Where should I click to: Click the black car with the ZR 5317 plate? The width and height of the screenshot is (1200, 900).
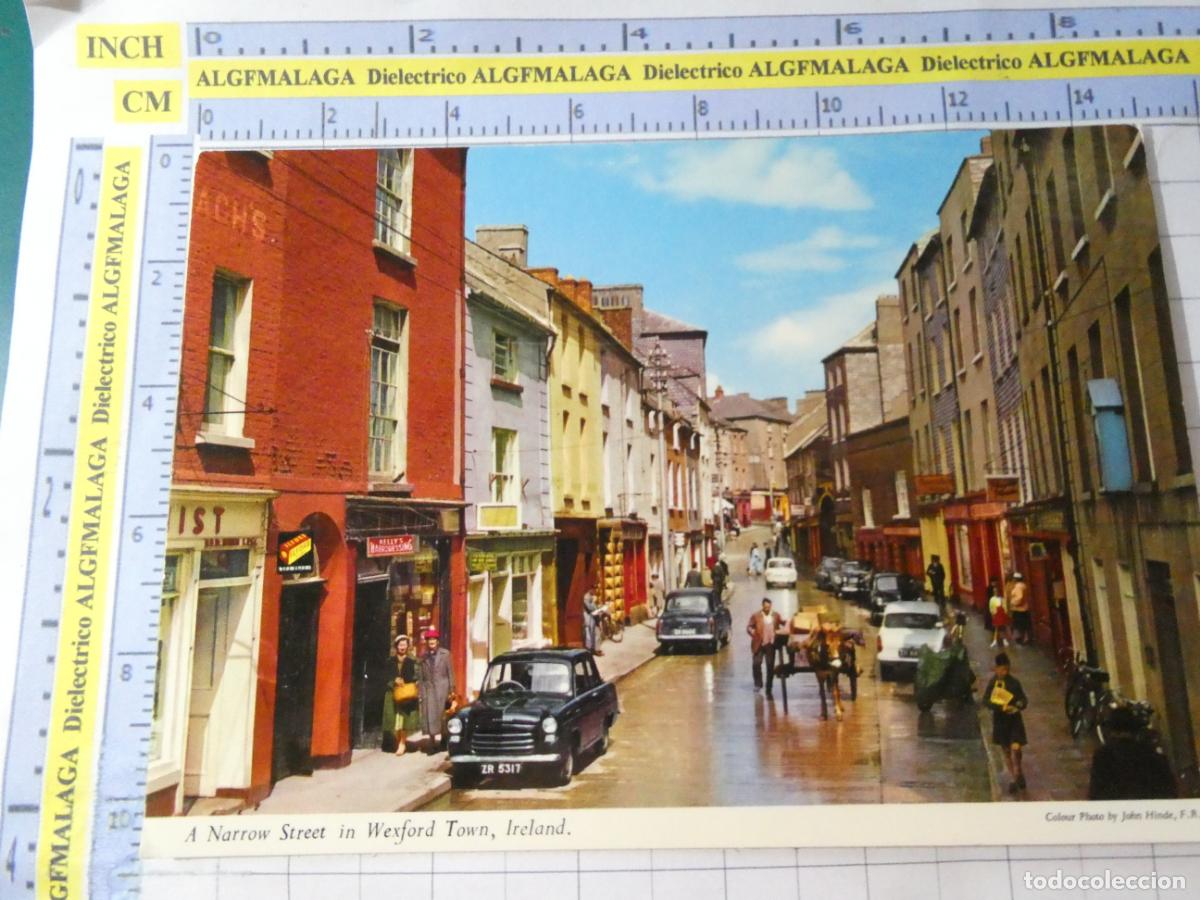[532, 714]
